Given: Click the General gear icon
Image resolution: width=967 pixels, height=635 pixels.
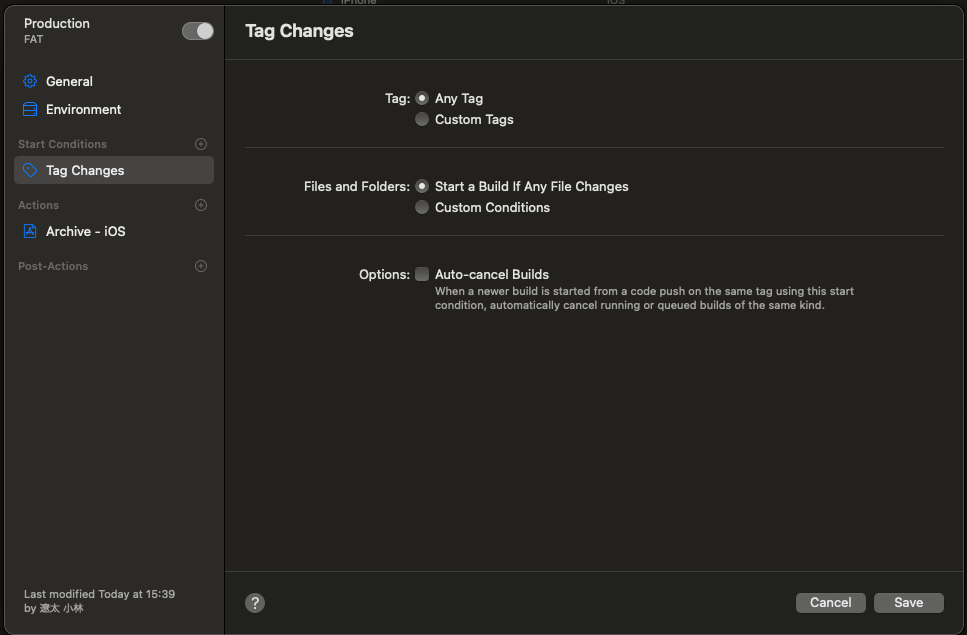Looking at the screenshot, I should point(30,81).
